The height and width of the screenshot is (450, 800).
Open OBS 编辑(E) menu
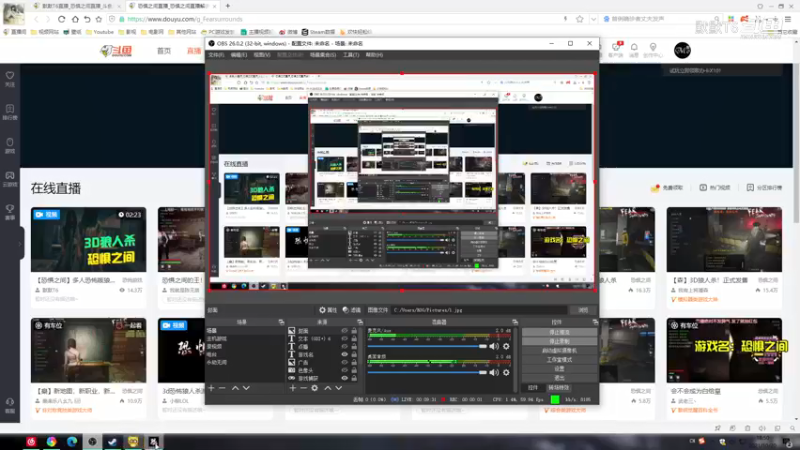click(238, 55)
